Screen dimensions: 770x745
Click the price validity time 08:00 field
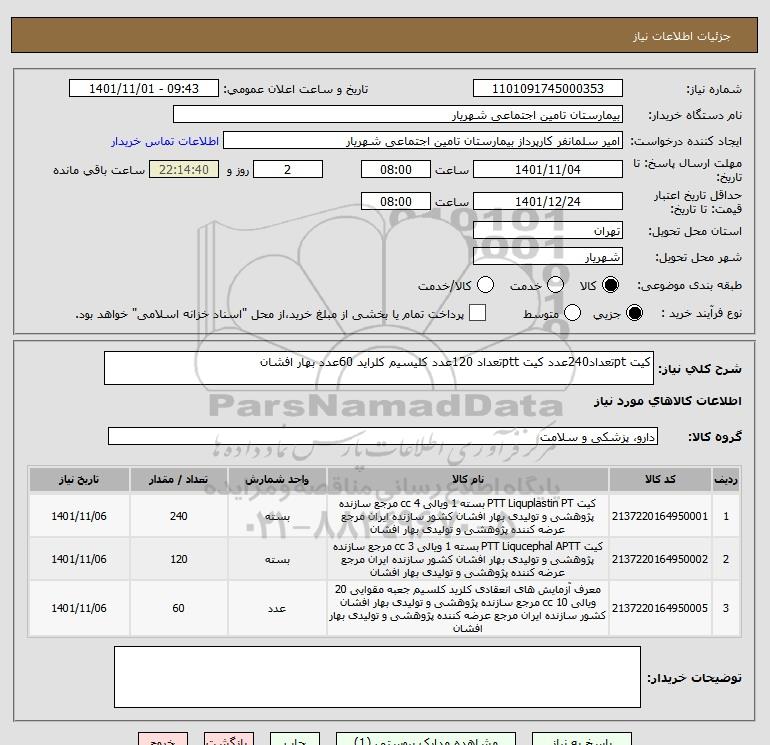[396, 201]
